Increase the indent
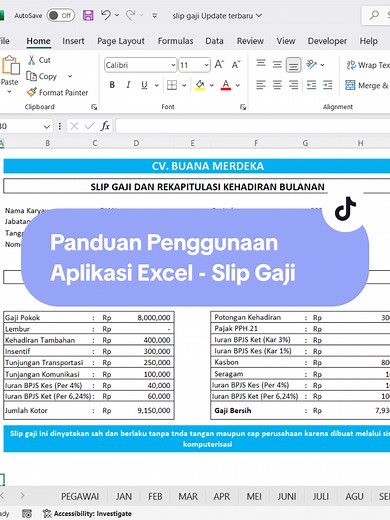Viewport: 390px width, 520px height. 328,85
